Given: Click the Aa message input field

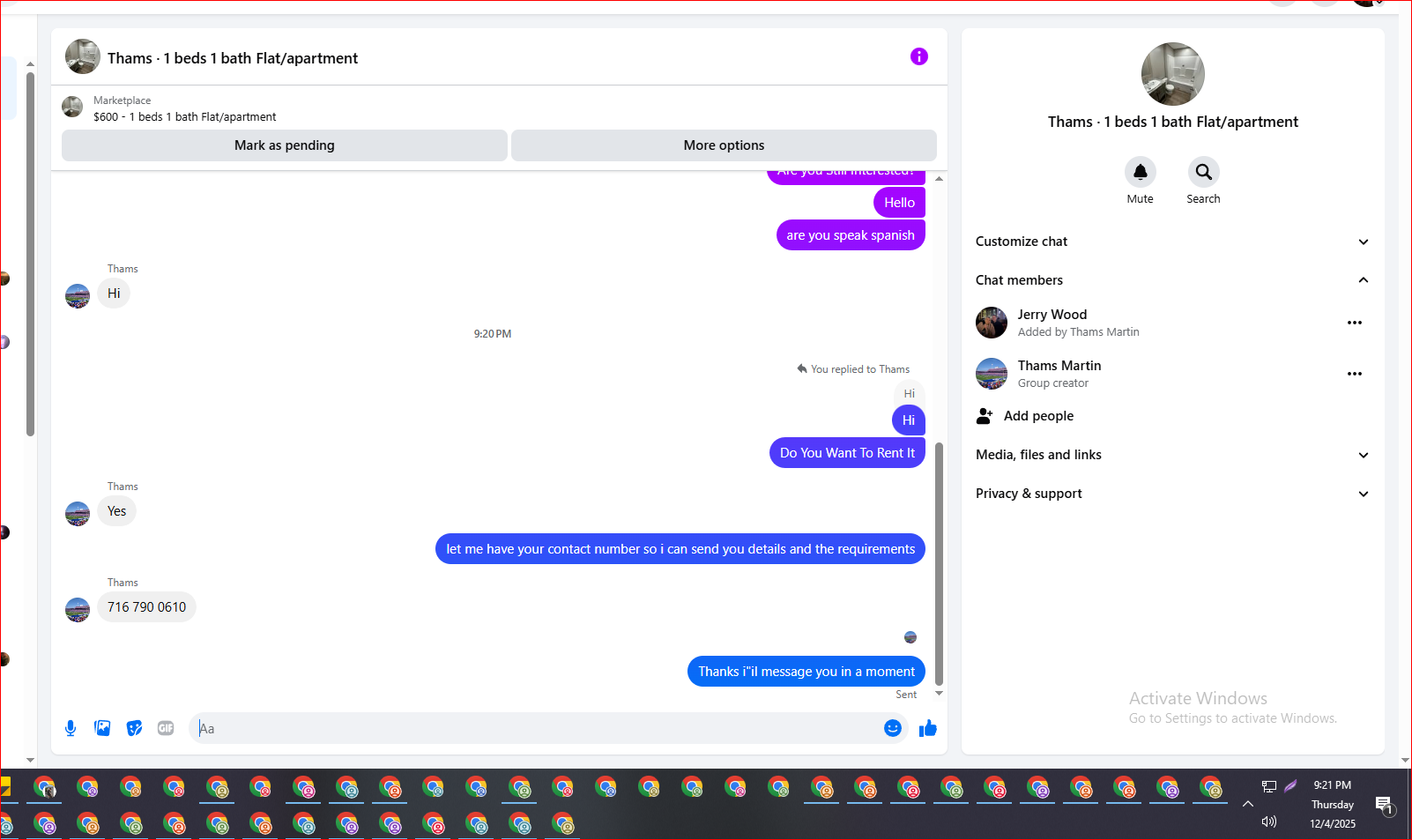Looking at the screenshot, I should [538, 728].
